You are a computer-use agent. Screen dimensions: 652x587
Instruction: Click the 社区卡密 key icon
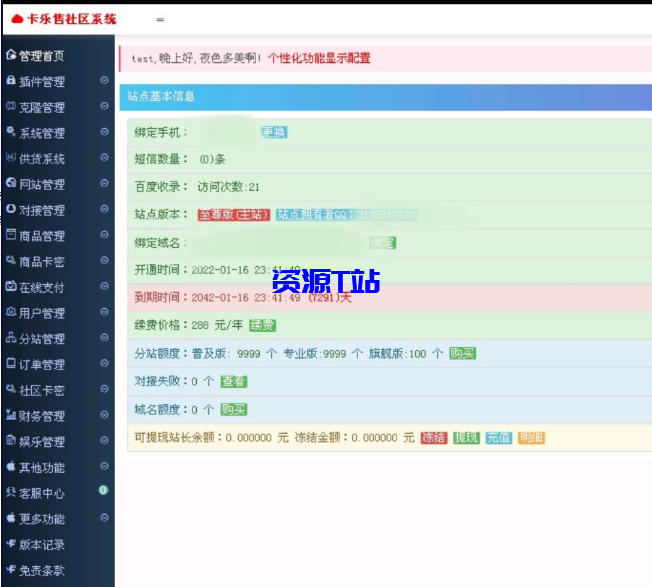pyautogui.click(x=11, y=389)
